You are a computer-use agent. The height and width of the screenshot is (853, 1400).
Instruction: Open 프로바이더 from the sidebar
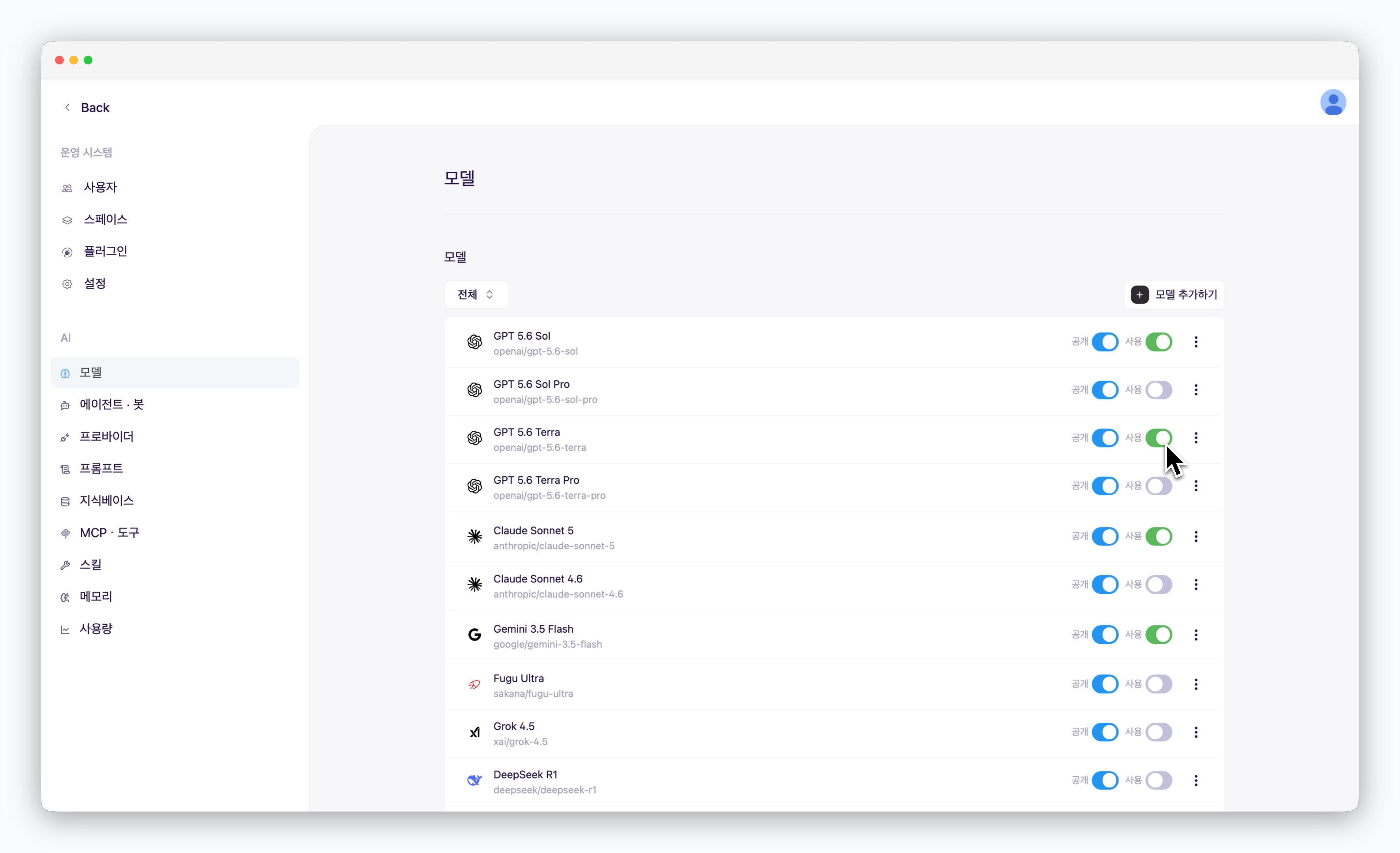(175, 436)
